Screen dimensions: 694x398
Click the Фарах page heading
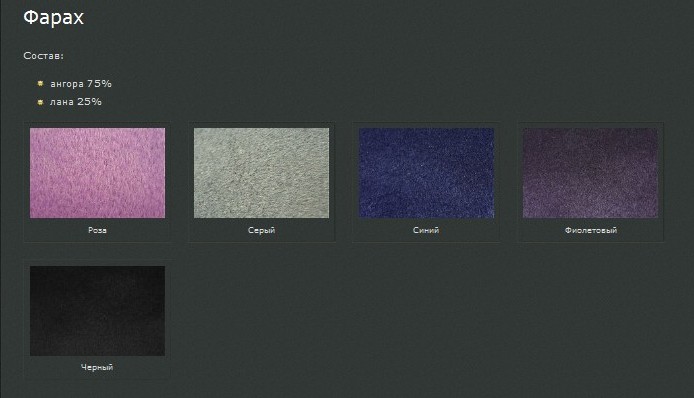(54, 18)
